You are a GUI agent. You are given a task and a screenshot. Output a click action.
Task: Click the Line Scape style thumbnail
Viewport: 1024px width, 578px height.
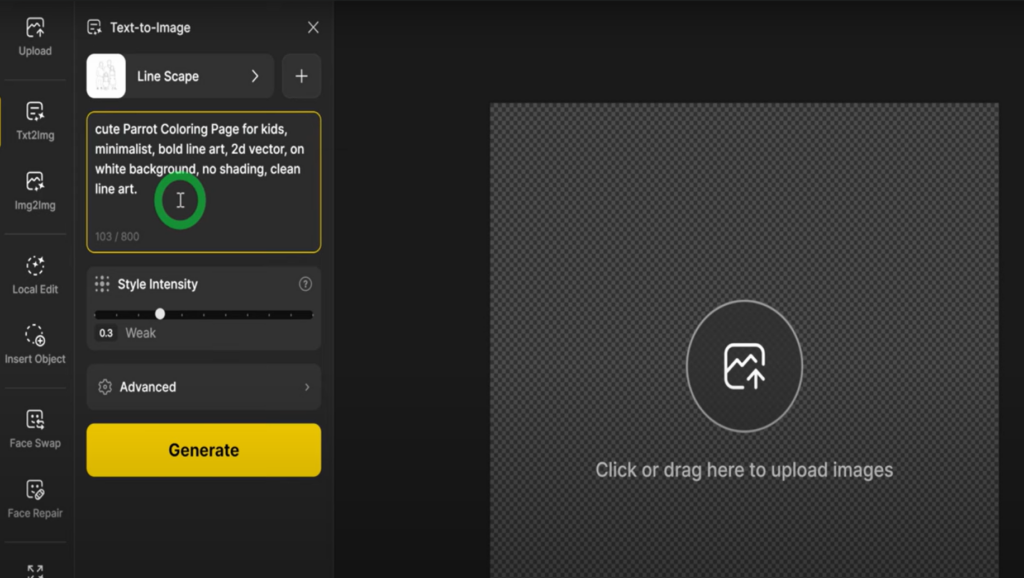pyautogui.click(x=106, y=76)
